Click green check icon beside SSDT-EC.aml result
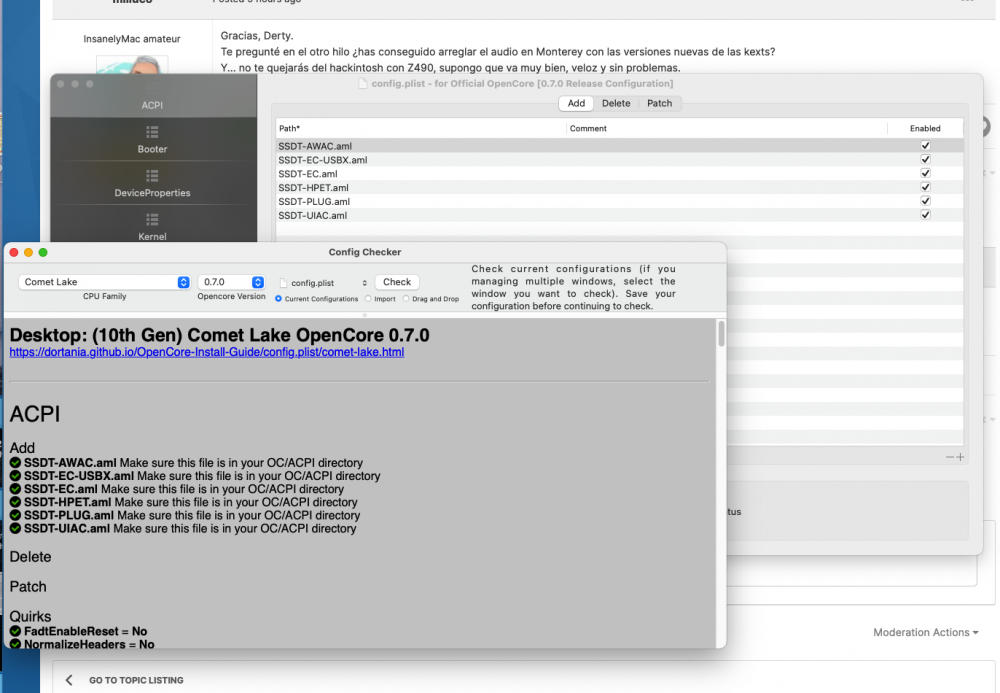The width and height of the screenshot is (1000, 693). point(15,489)
